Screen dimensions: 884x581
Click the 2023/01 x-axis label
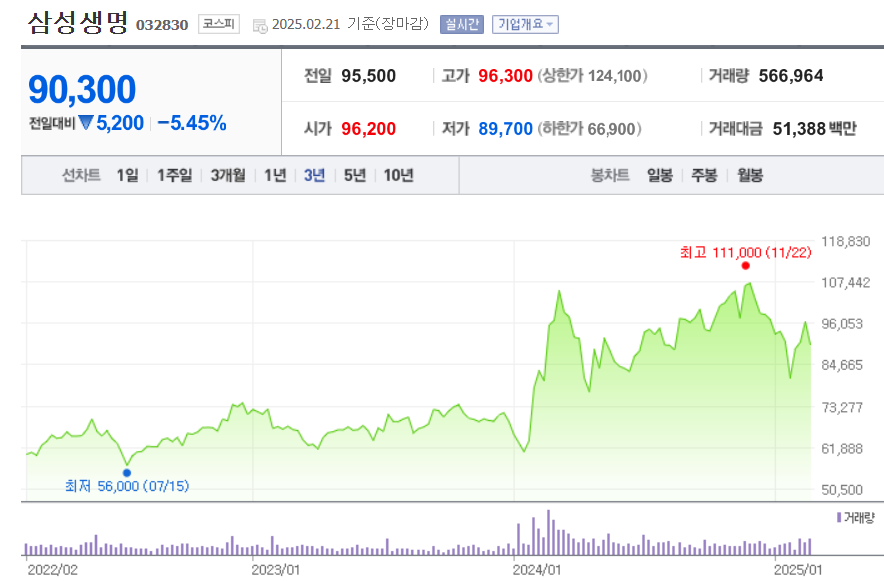point(275,570)
